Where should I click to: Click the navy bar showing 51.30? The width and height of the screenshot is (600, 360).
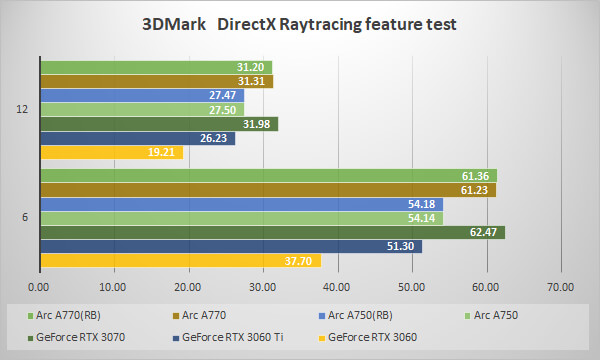click(x=231, y=246)
